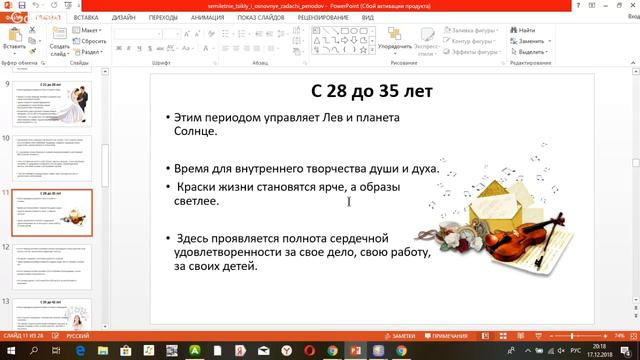This screenshot has height=360, width=640.
Task: Switch to the ВИД tab
Action: pyautogui.click(x=367, y=18)
